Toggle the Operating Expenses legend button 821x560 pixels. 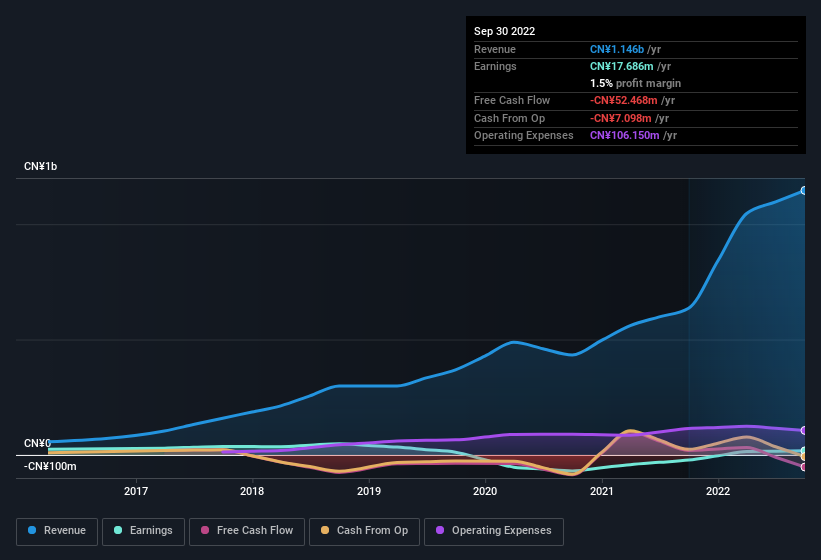pos(494,531)
